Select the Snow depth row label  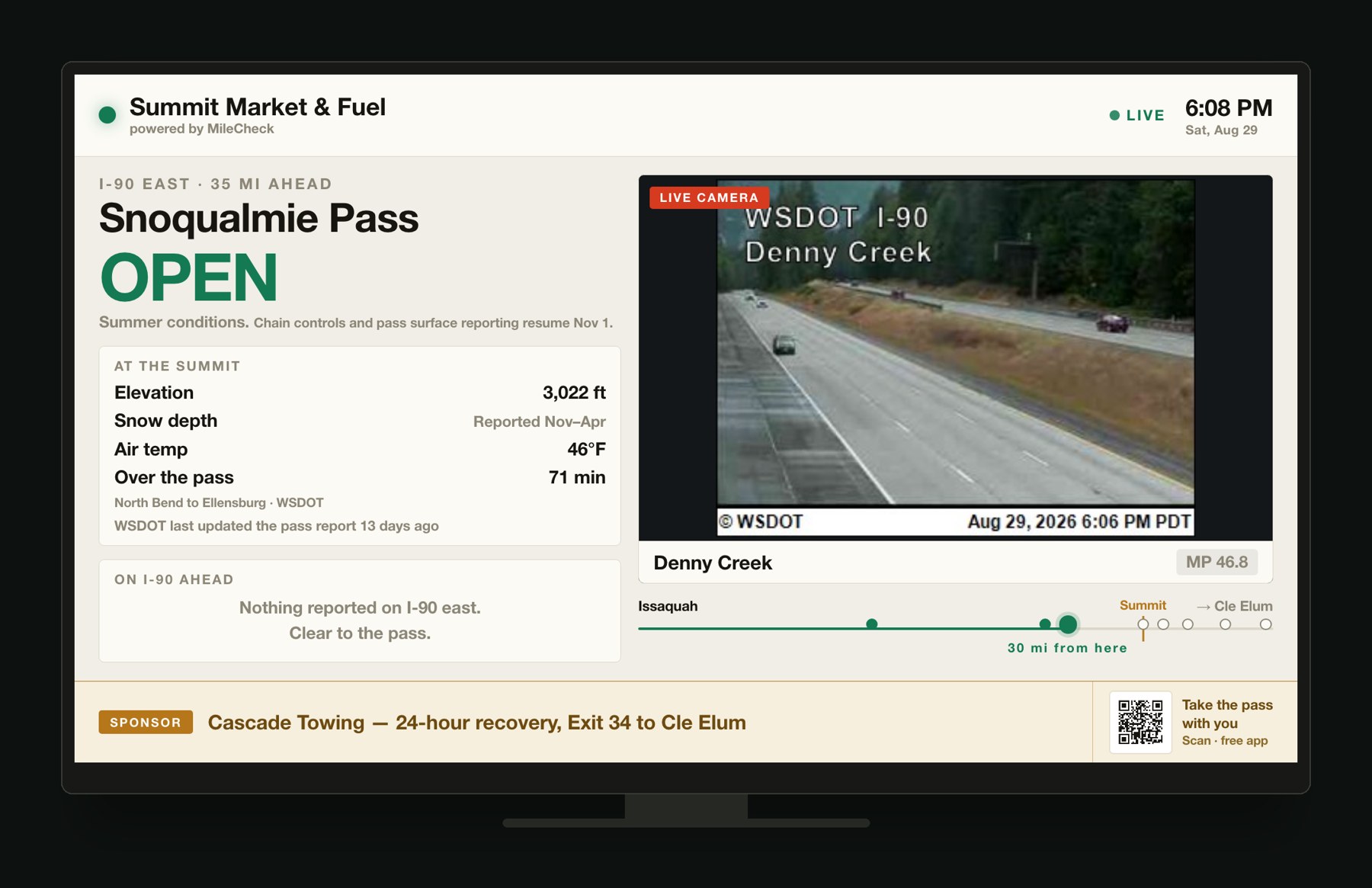pyautogui.click(x=165, y=421)
